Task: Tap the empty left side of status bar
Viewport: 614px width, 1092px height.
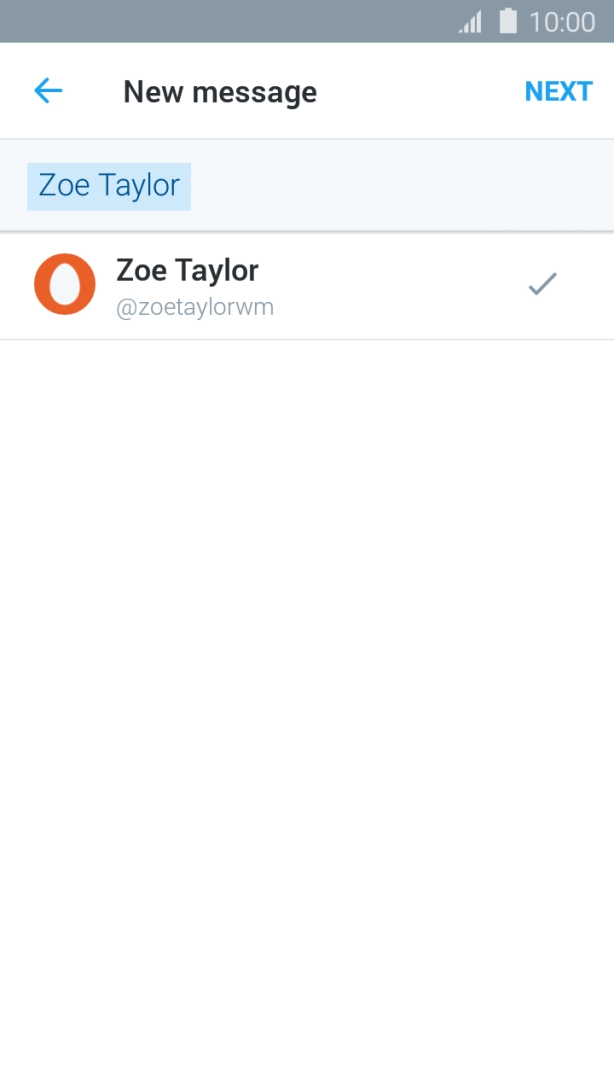Action: click(x=200, y=21)
